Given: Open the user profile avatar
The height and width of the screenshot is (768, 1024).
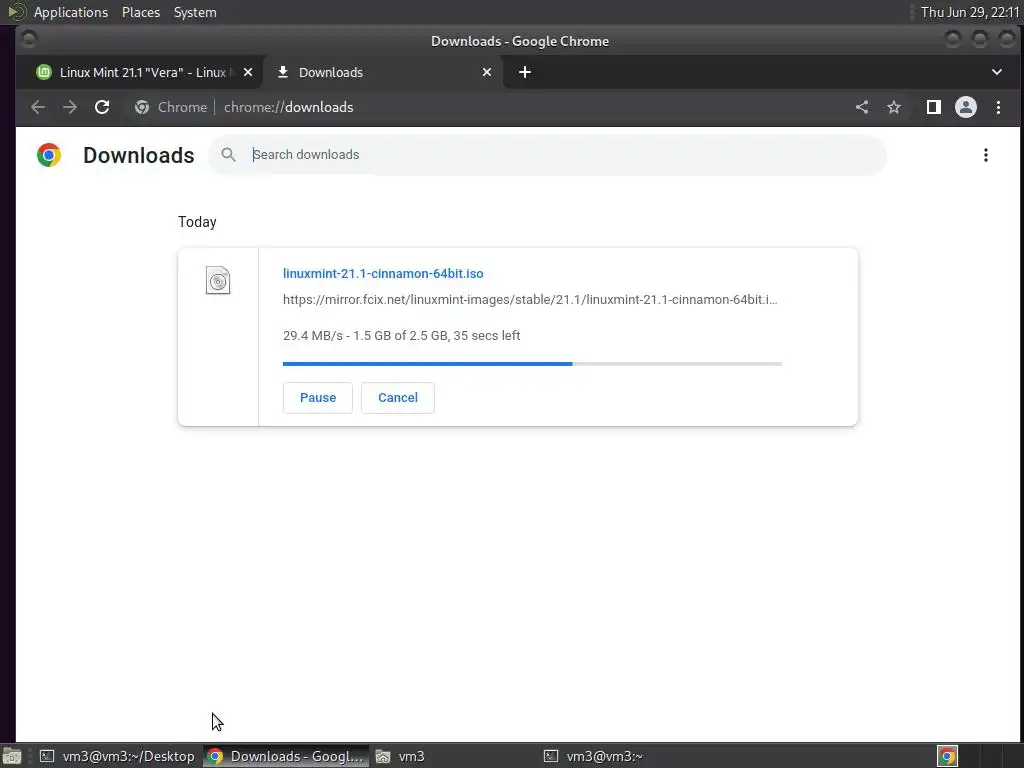Looking at the screenshot, I should 966,107.
